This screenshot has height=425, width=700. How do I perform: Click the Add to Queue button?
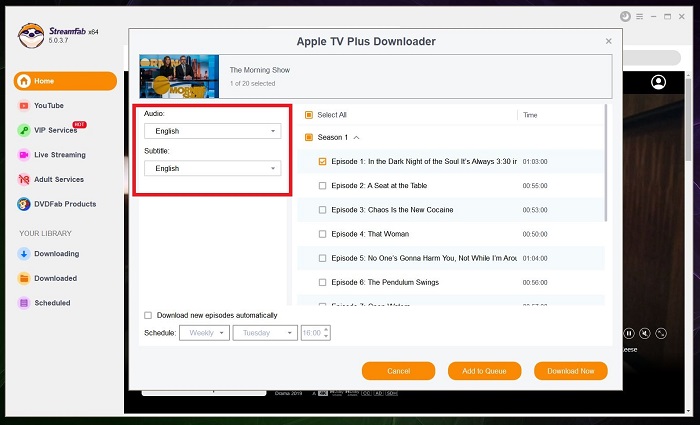point(484,371)
